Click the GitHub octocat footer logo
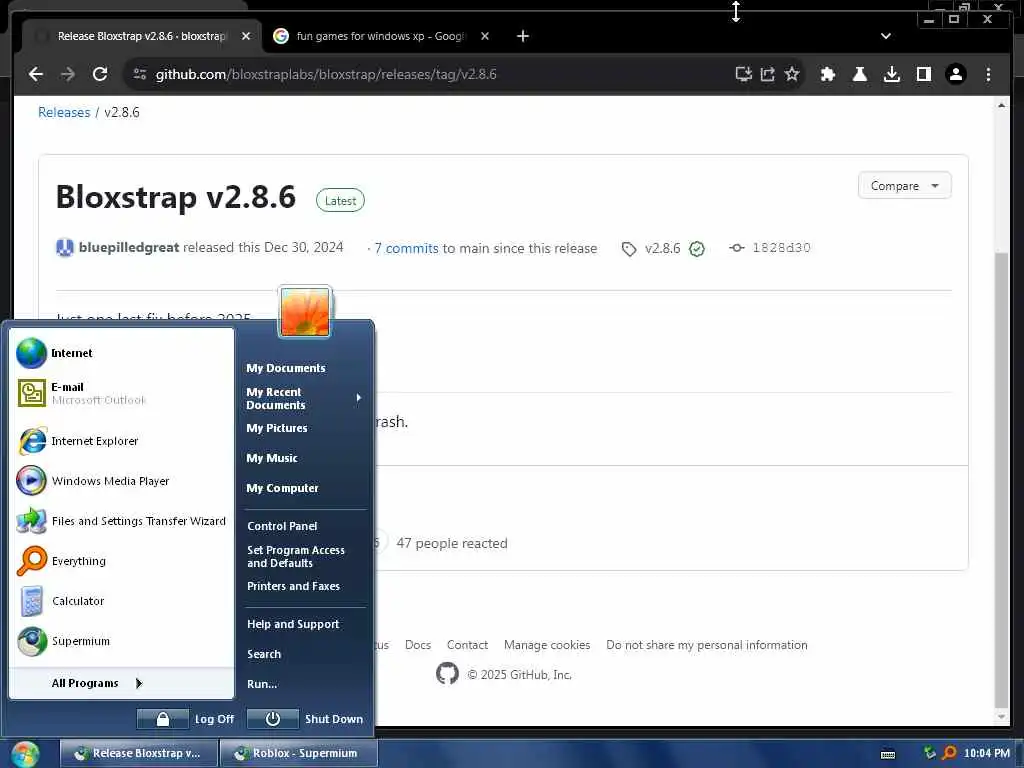This screenshot has width=1024, height=768. pos(447,673)
